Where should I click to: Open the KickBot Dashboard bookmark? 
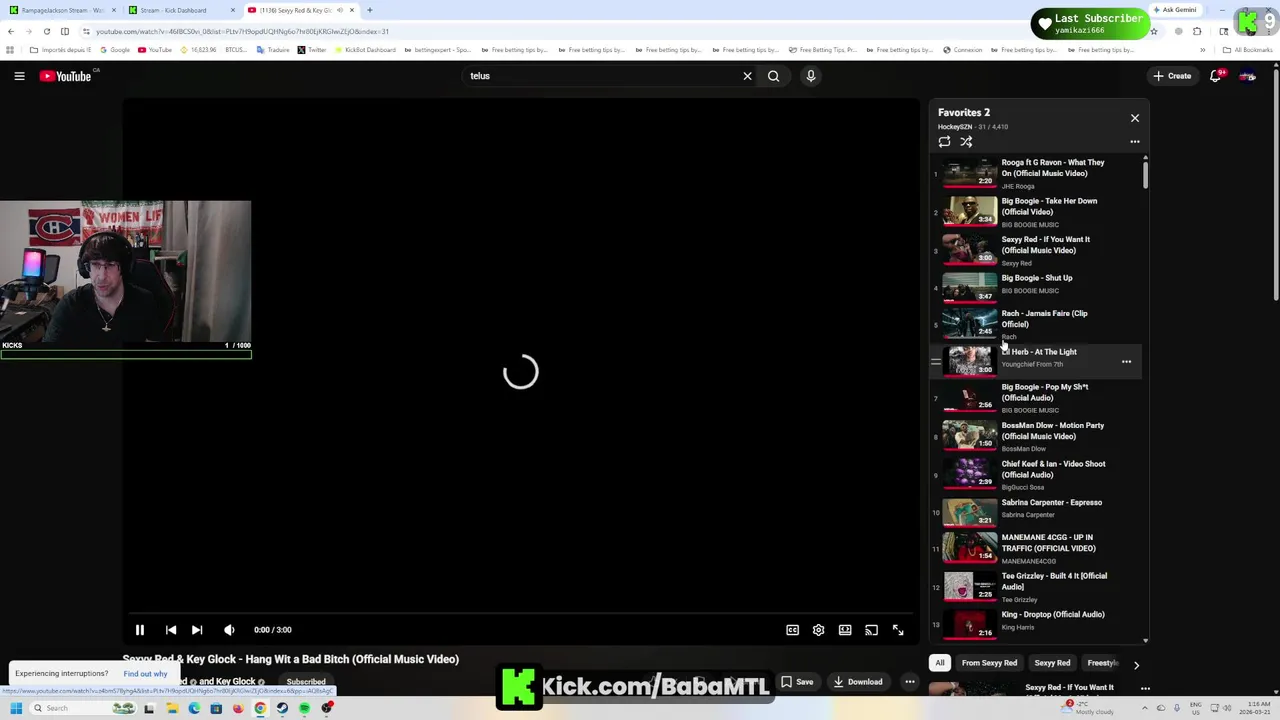pos(365,50)
